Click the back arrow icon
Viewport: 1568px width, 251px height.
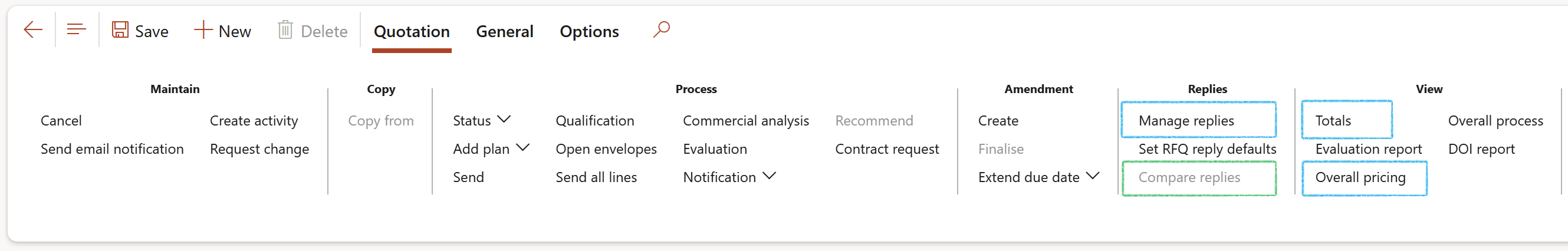point(33,30)
